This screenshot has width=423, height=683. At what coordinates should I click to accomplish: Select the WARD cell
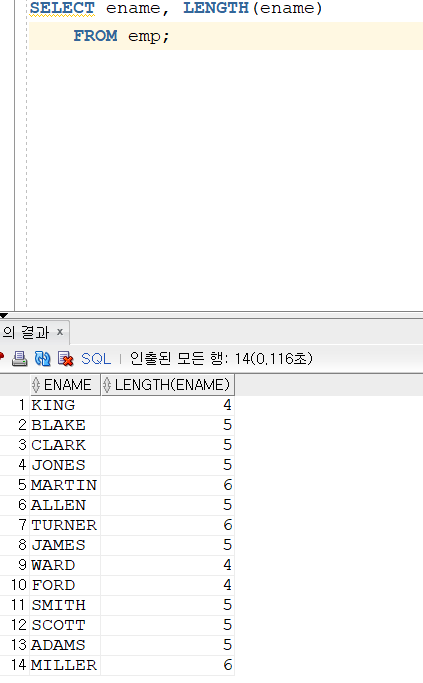(x=65, y=565)
